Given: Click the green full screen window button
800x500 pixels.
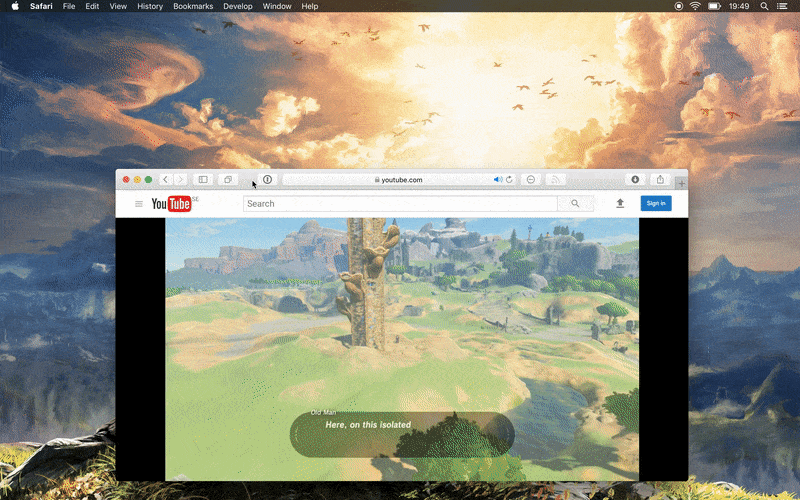Looking at the screenshot, I should tap(148, 180).
